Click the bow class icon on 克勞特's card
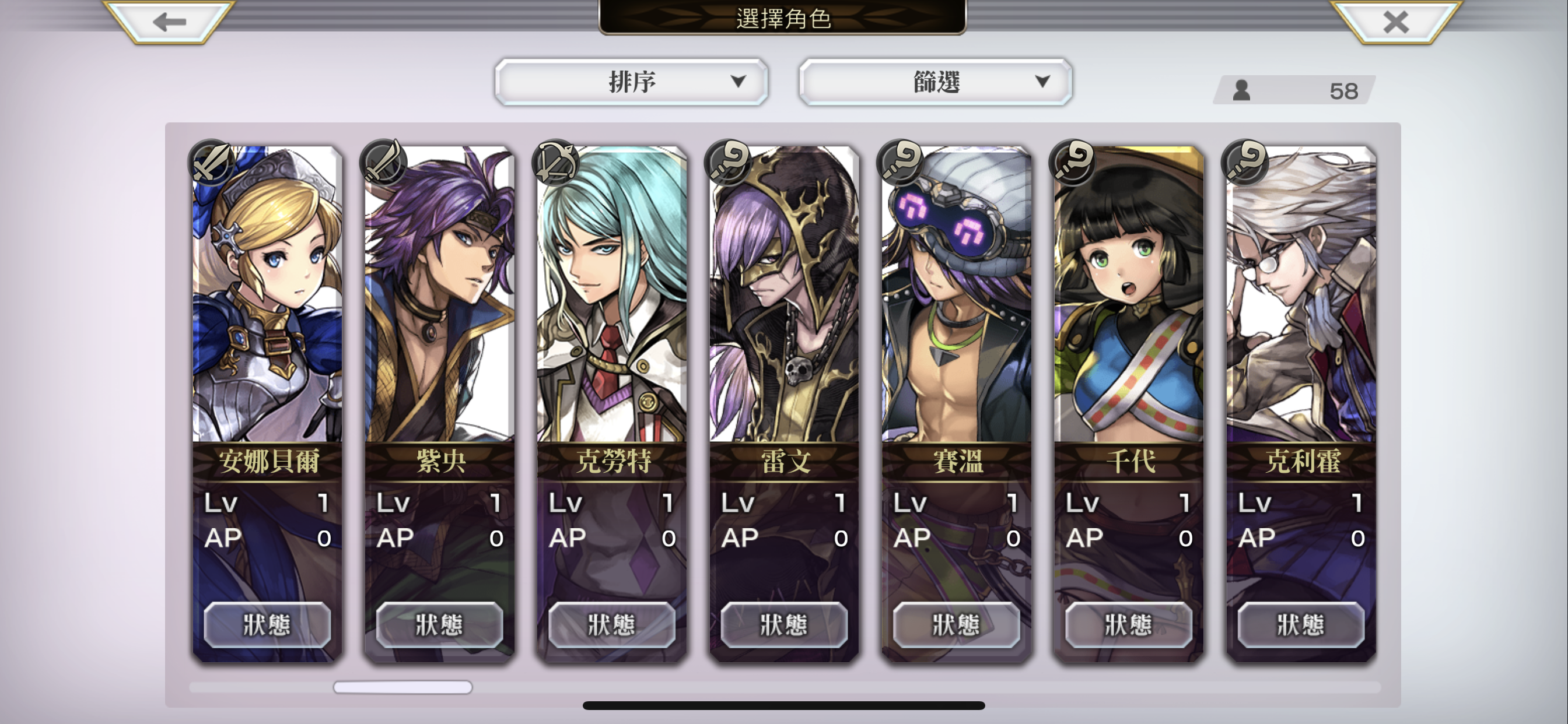This screenshot has width=1568, height=724. tap(556, 162)
